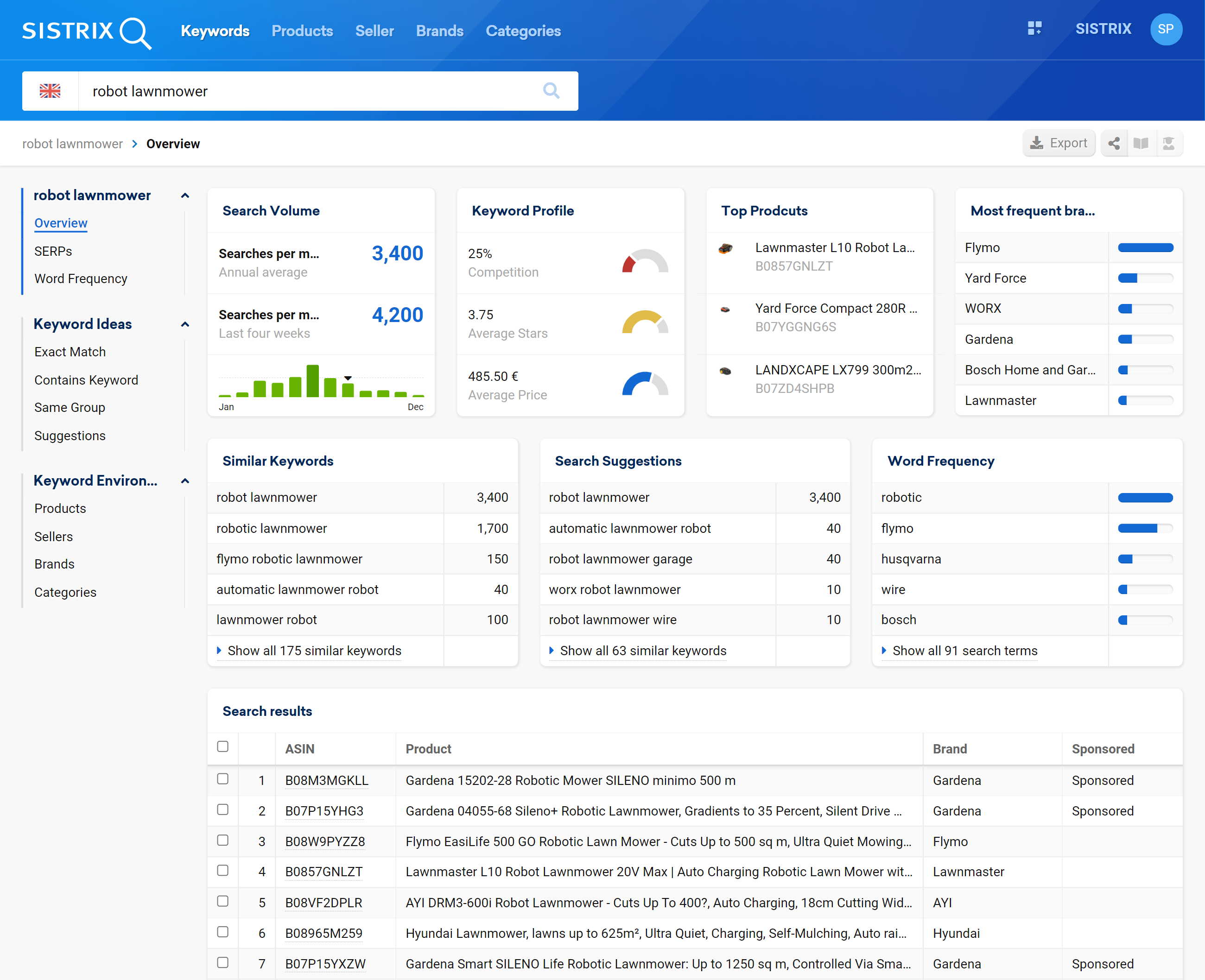Image resolution: width=1205 pixels, height=980 pixels.
Task: Check the row 3 checkbox for B08W9PYZZ8
Action: click(223, 840)
